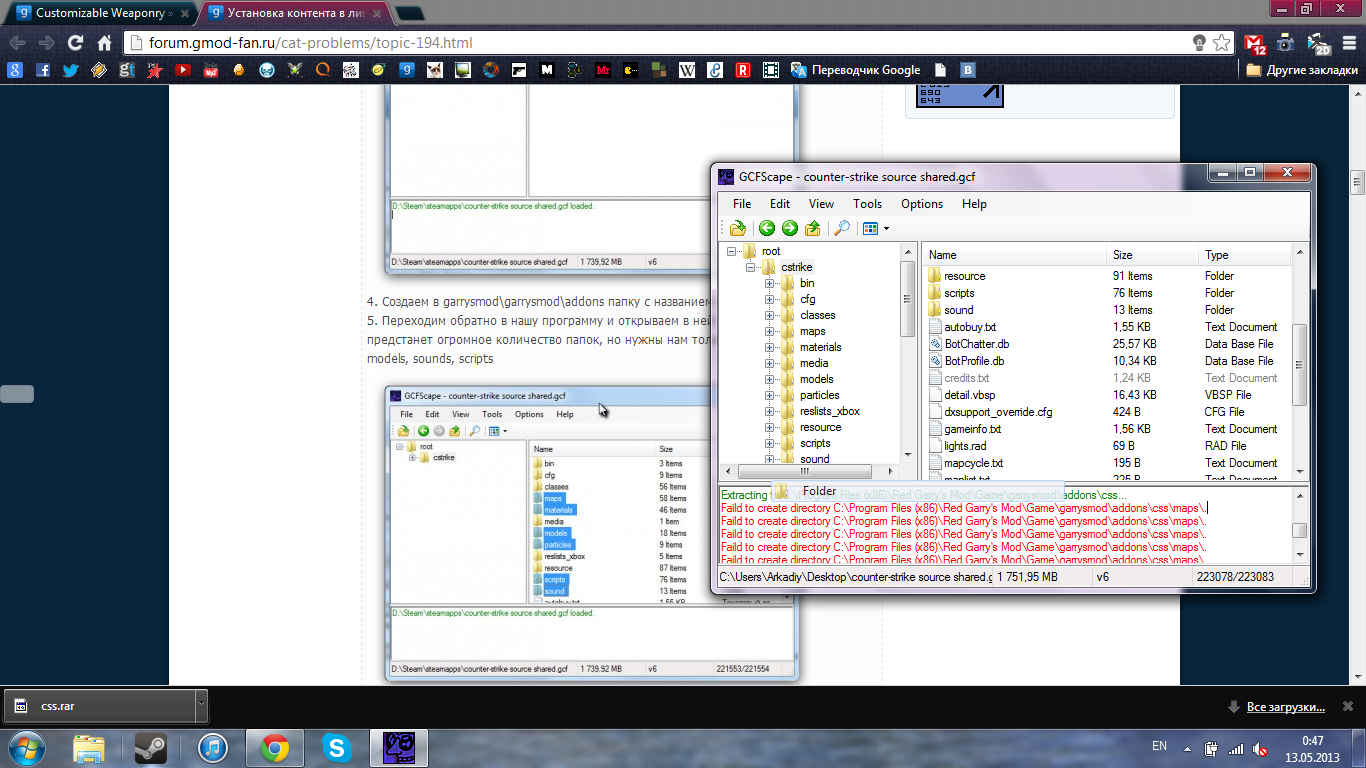Bookmark this page with the star icon
Screen dimensions: 1366x768
(1221, 43)
